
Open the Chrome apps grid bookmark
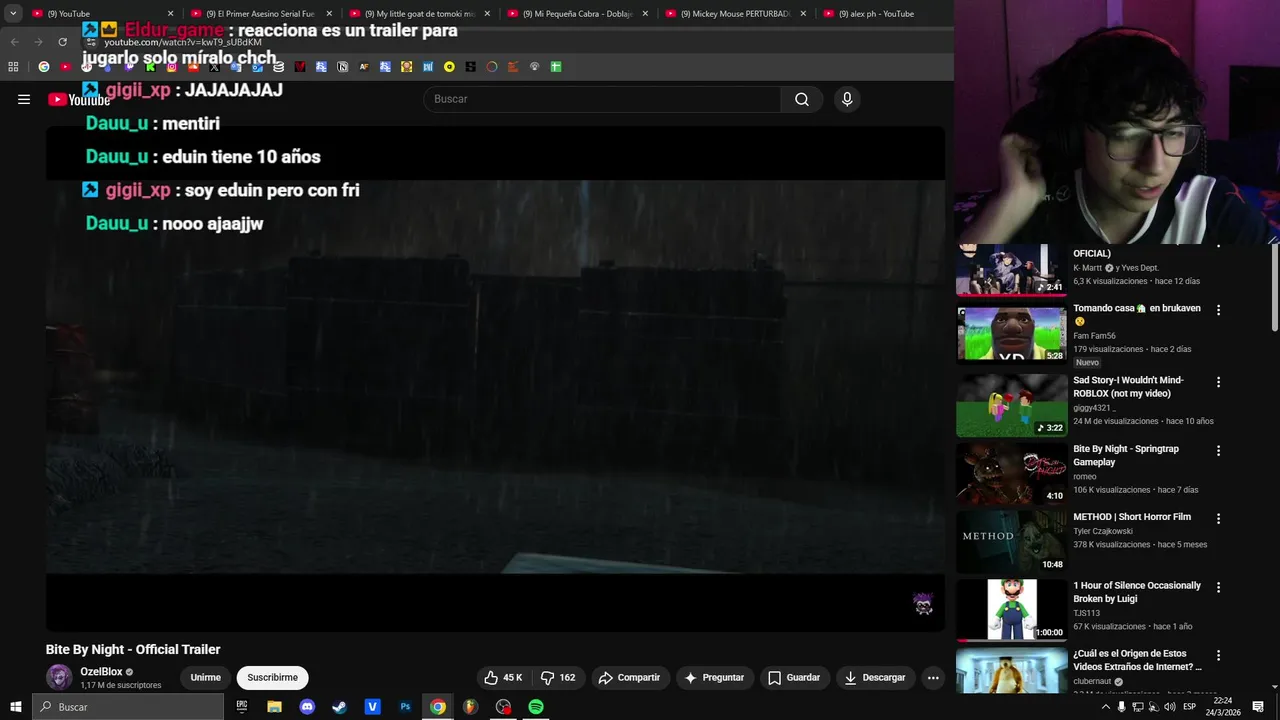tap(13, 67)
